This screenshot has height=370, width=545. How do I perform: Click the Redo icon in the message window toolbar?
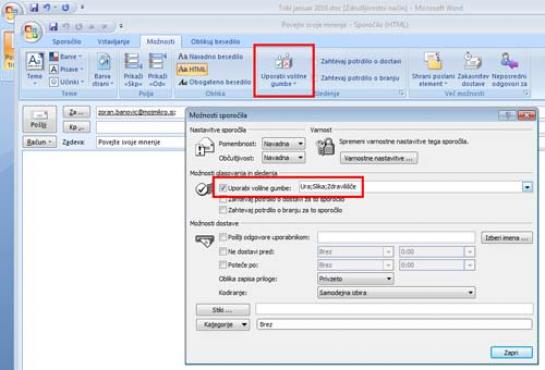click(x=79, y=26)
